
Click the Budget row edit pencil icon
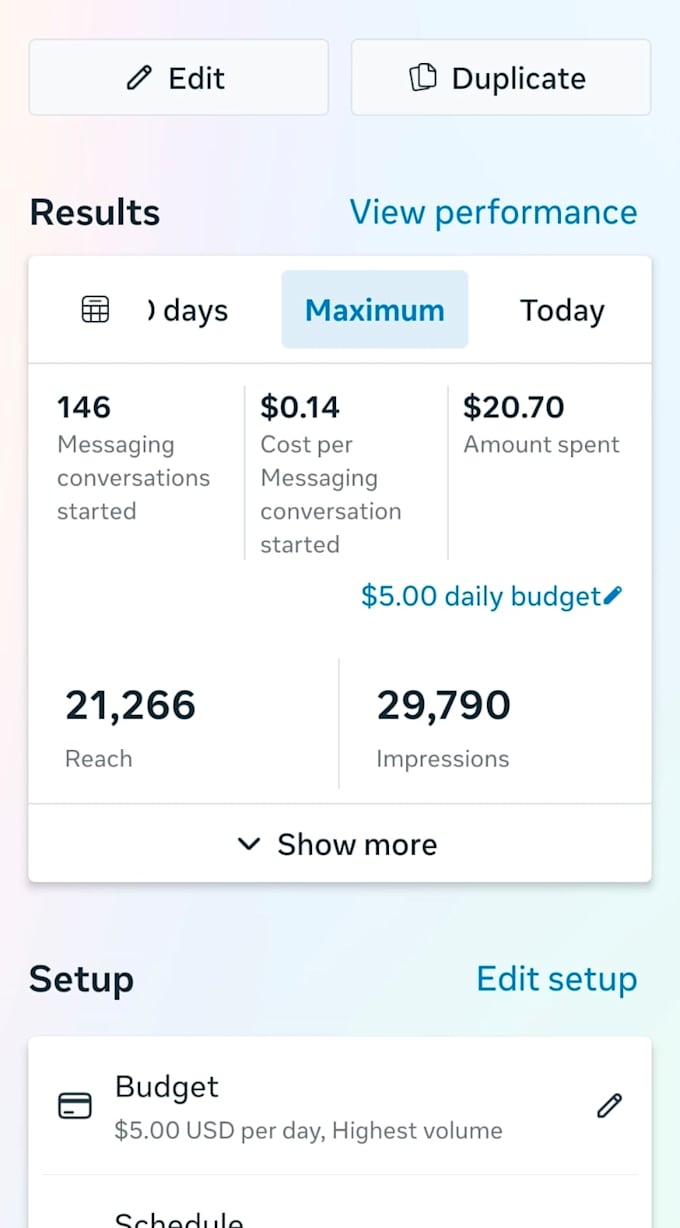pyautogui.click(x=609, y=1105)
